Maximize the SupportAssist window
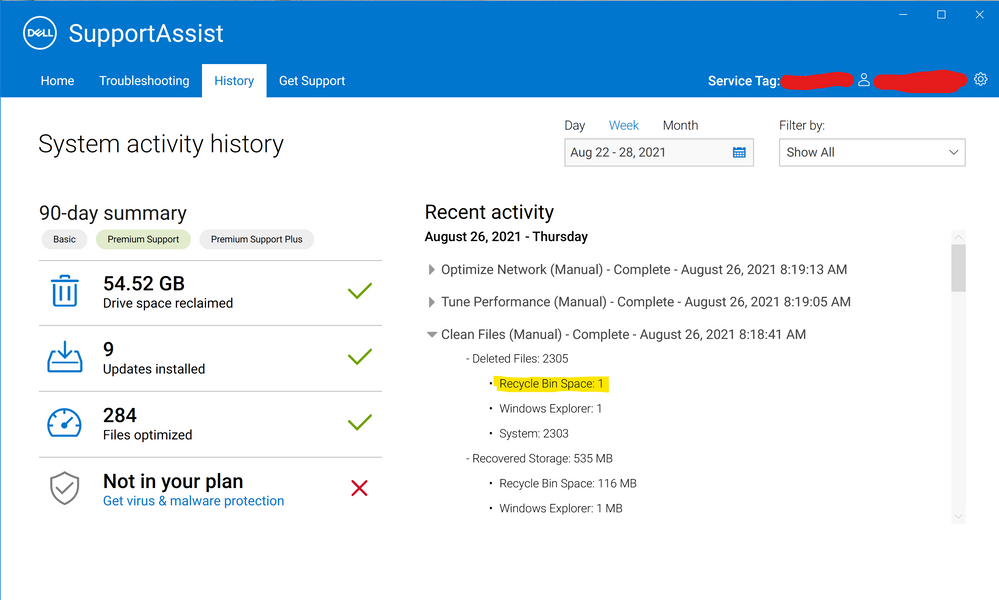999x600 pixels. (x=942, y=15)
